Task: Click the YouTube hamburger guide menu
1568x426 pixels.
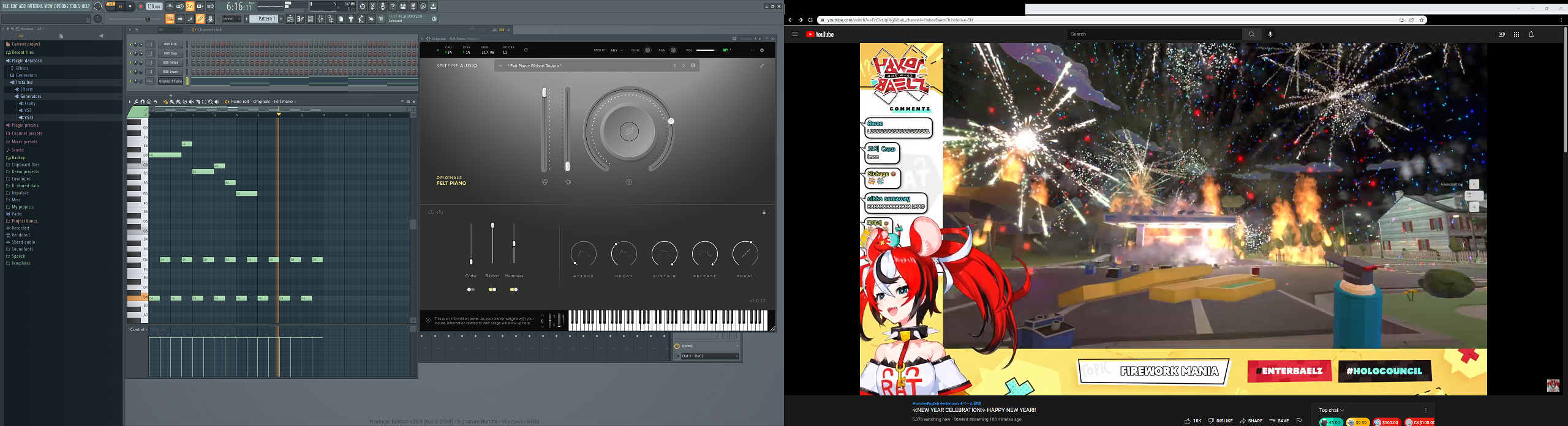Action: point(795,34)
